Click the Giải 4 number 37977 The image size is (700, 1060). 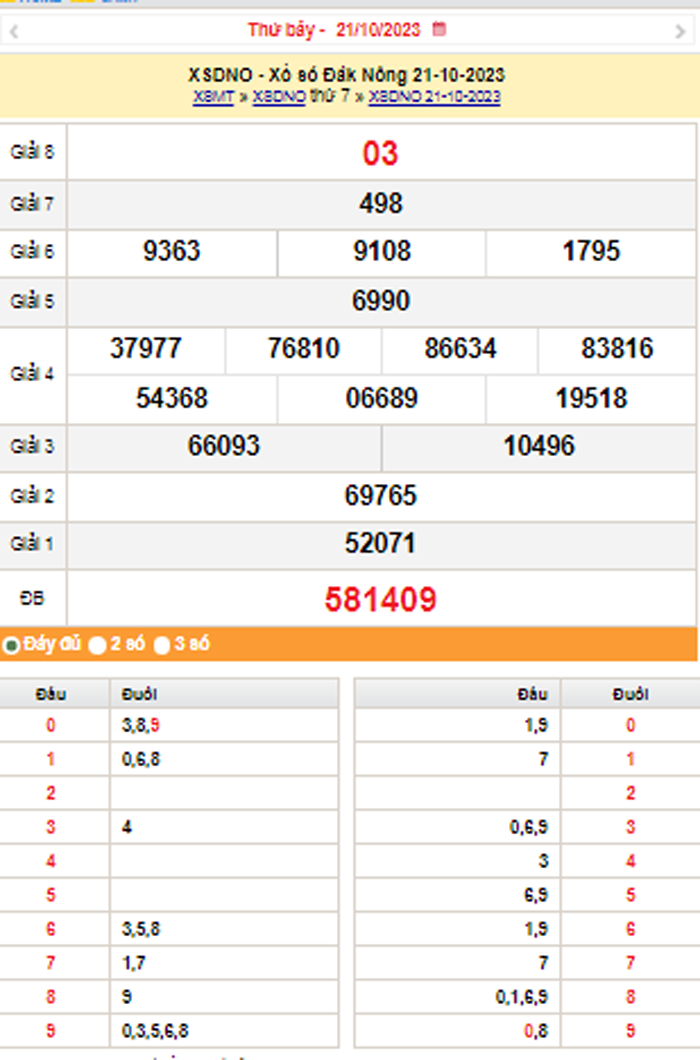pyautogui.click(x=146, y=349)
